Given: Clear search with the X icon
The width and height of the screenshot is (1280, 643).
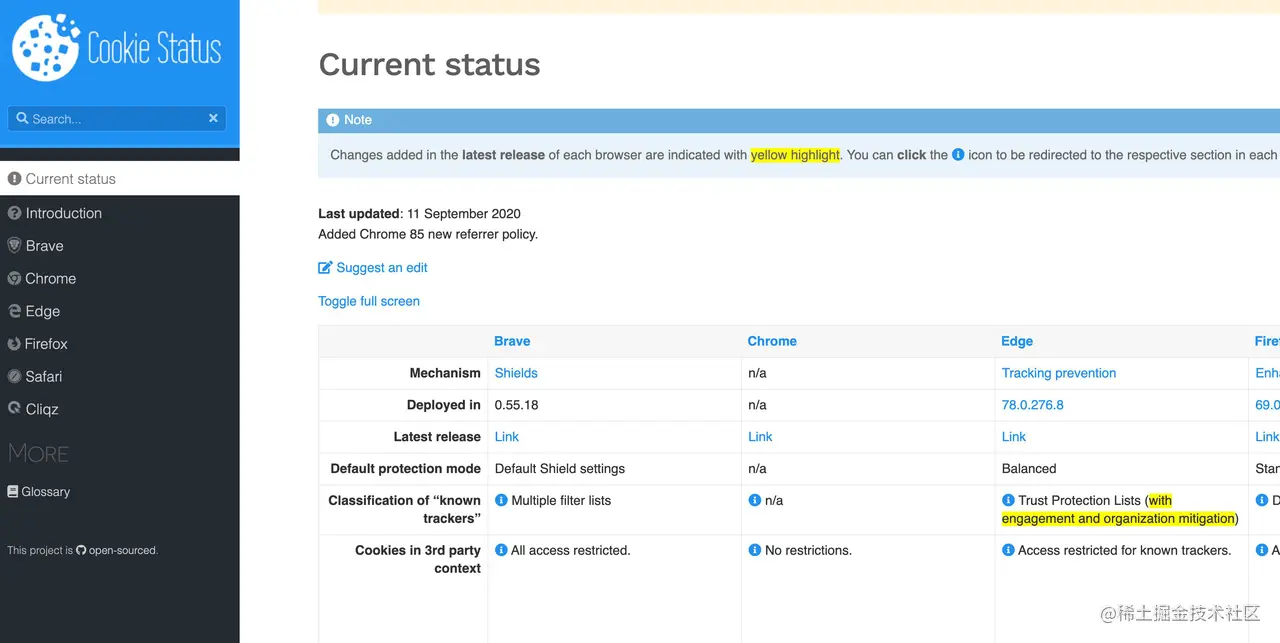Looking at the screenshot, I should (213, 118).
